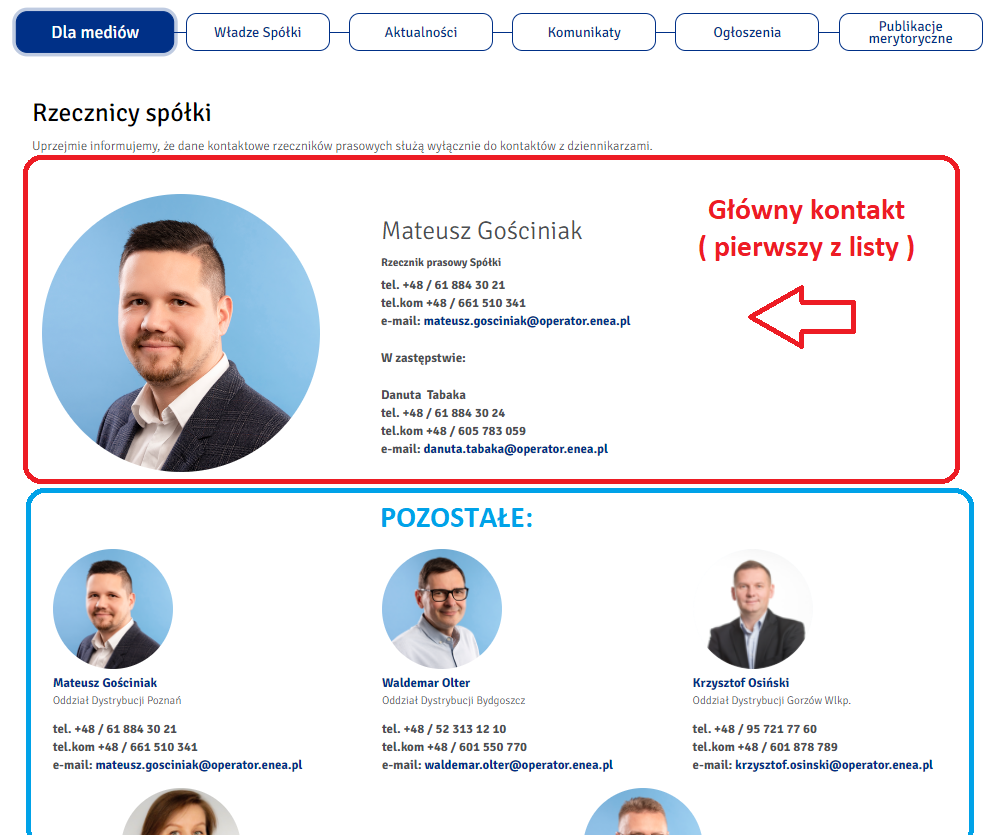Click bold Mateusz Gościniak name under Pozostałe
Image resolution: width=994 pixels, height=835 pixels.
point(105,683)
